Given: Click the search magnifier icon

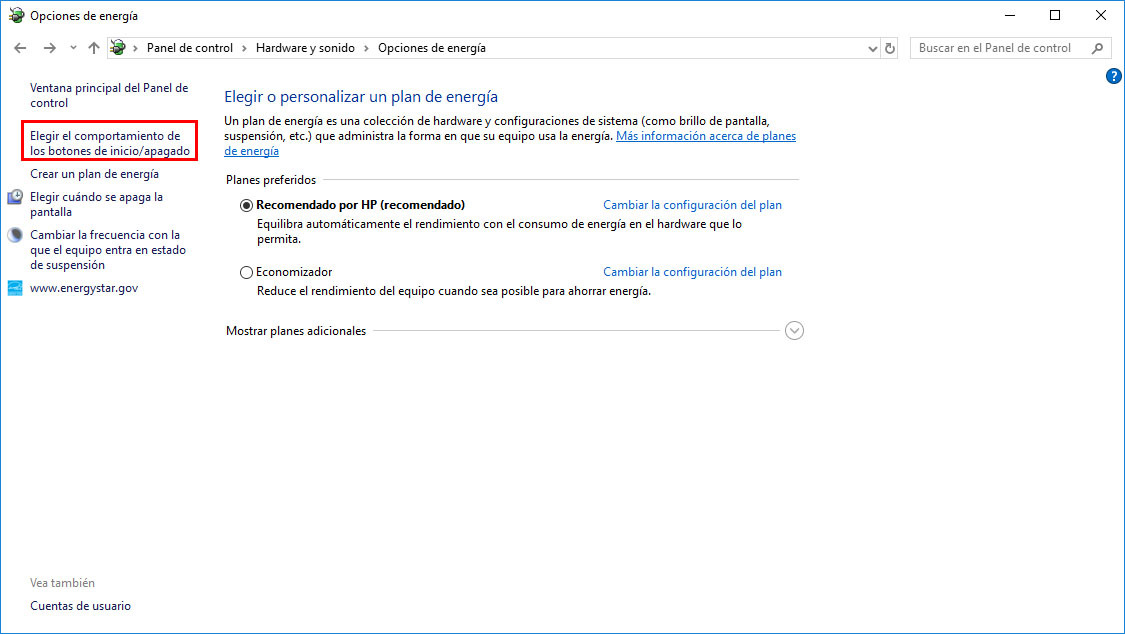Looking at the screenshot, I should [1098, 47].
